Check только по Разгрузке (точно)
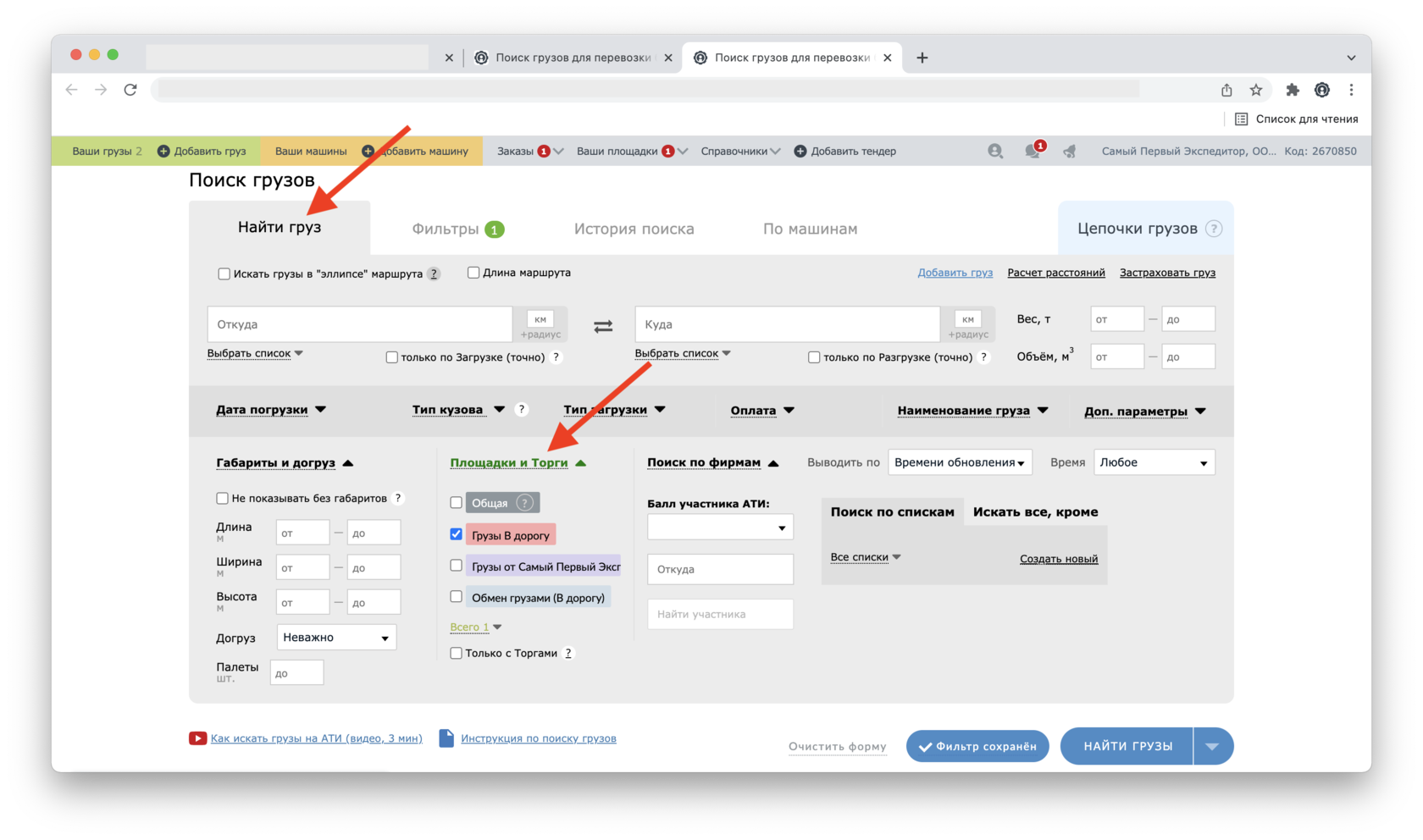This screenshot has height=840, width=1423. pos(814,357)
